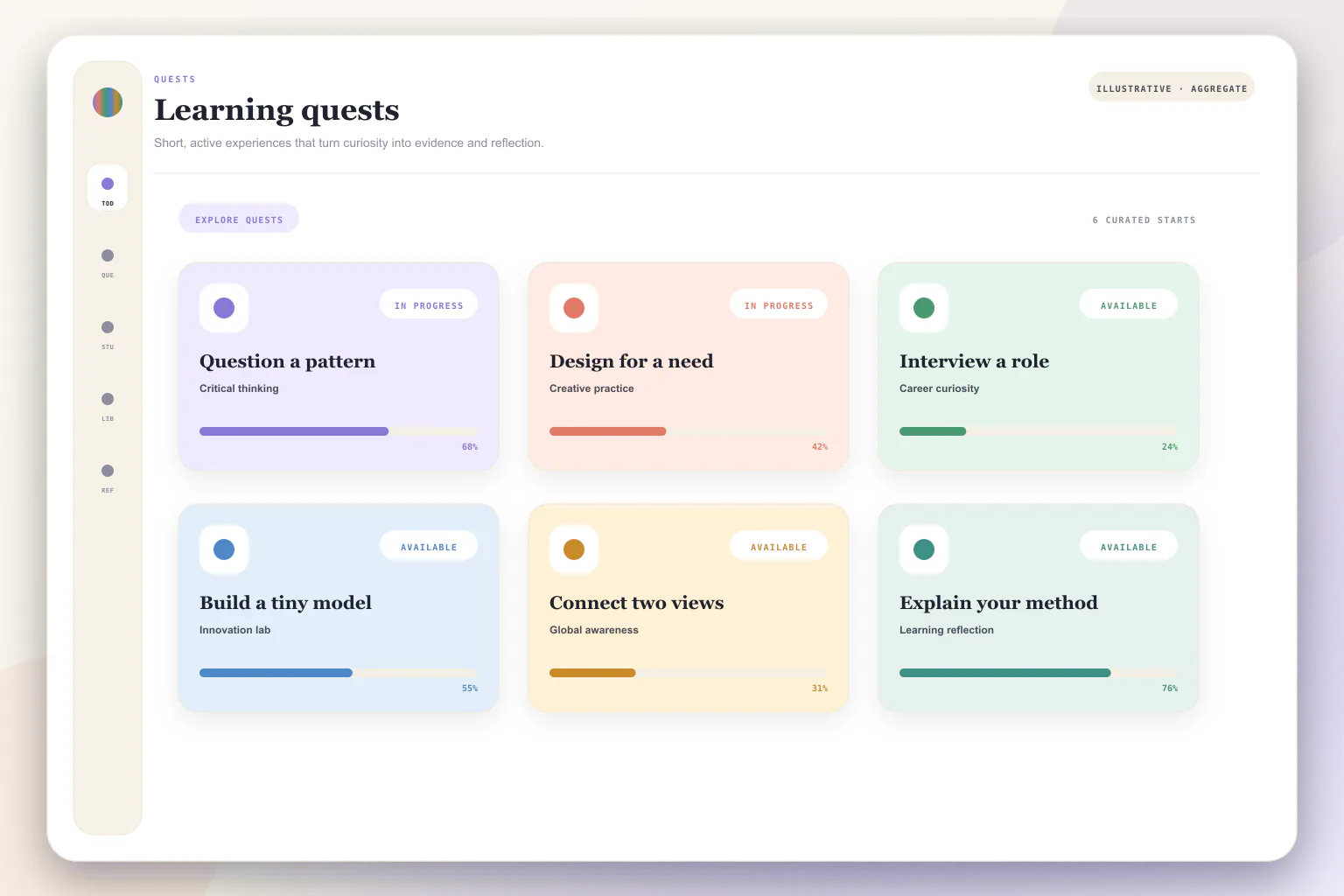This screenshot has width=1344, height=896.
Task: Click the rainbow striped profile avatar
Action: [108, 102]
